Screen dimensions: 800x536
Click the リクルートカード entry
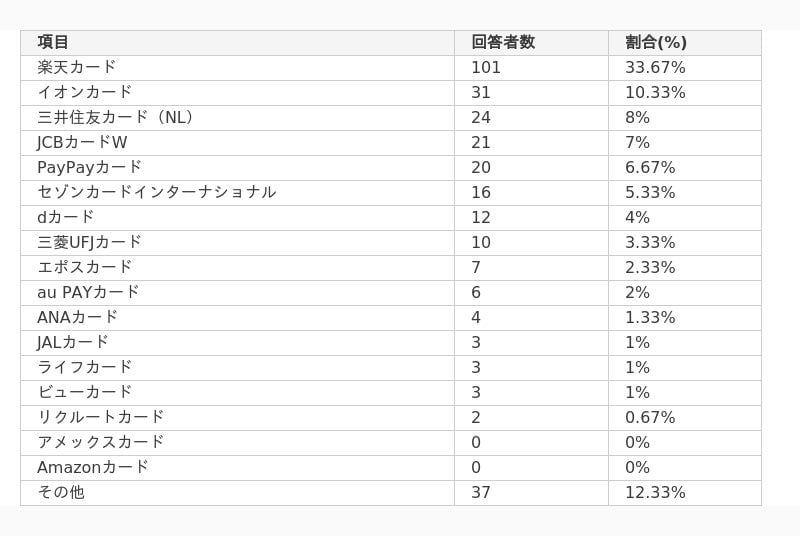click(101, 417)
